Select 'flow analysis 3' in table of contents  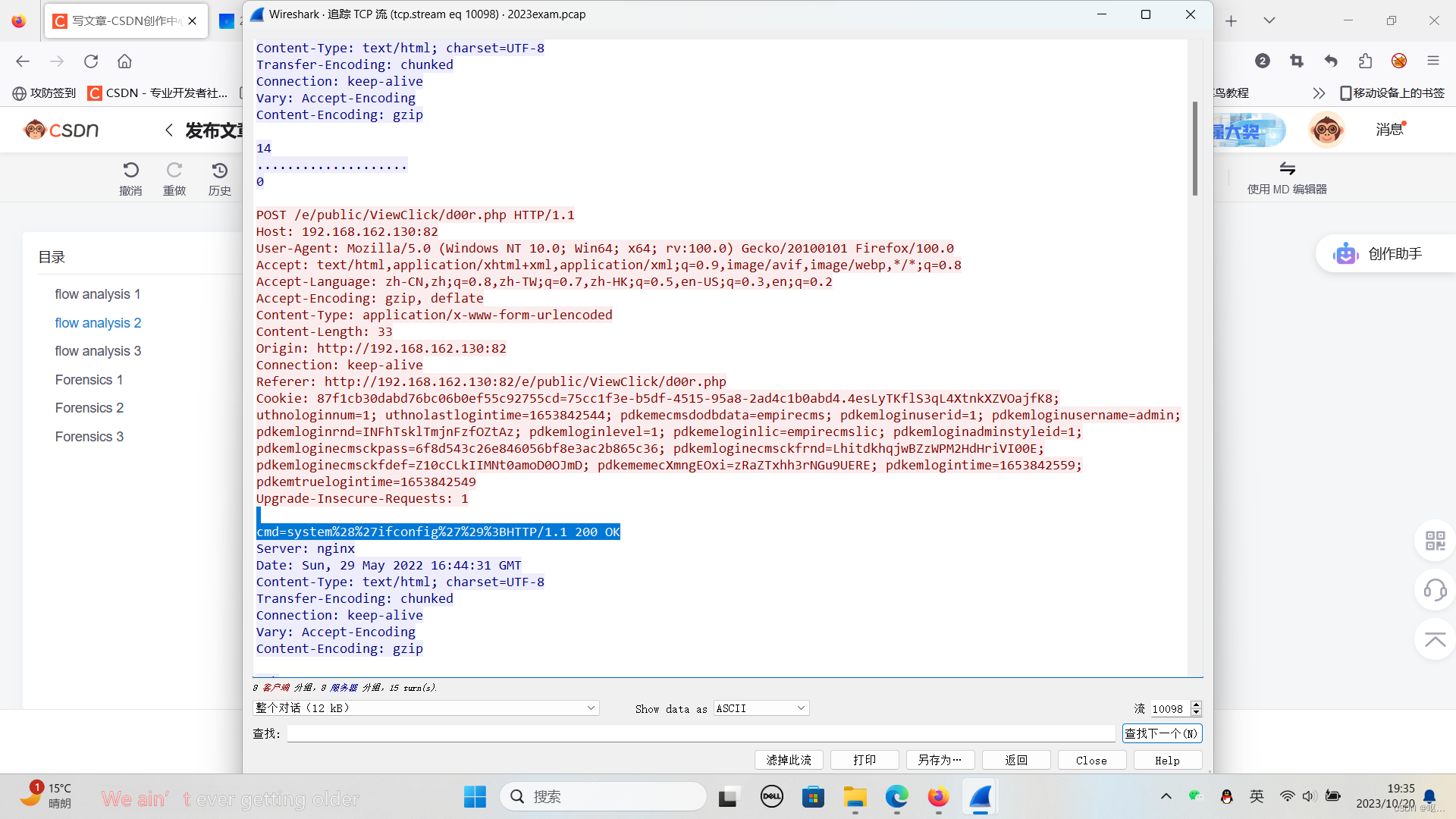tap(98, 351)
